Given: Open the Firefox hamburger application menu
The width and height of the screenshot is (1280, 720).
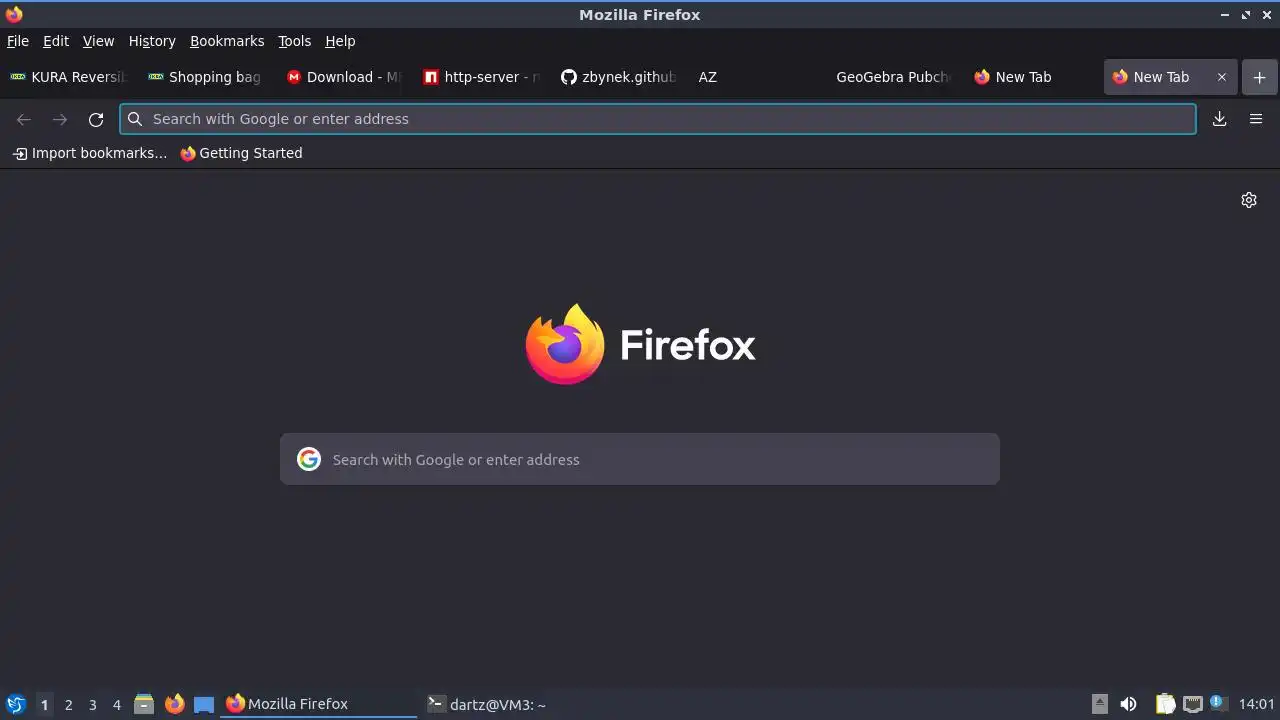Looking at the screenshot, I should click(x=1256, y=119).
